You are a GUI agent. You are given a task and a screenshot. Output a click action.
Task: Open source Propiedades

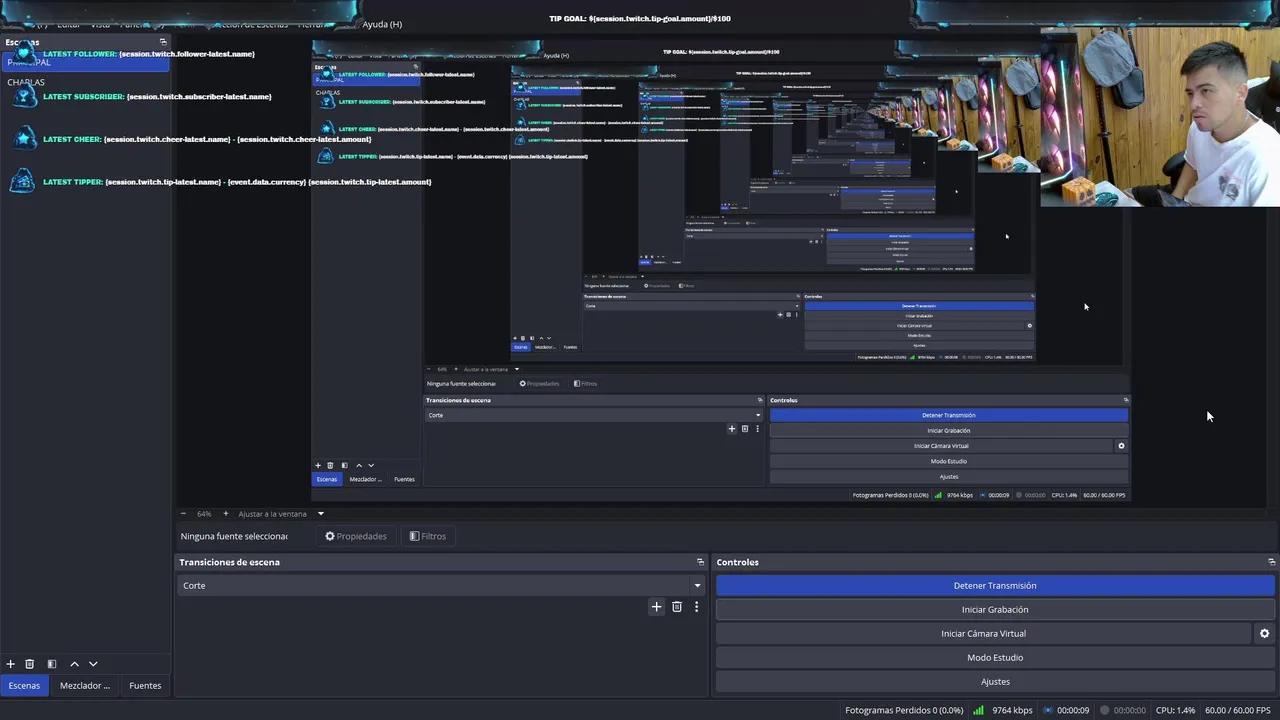(355, 536)
